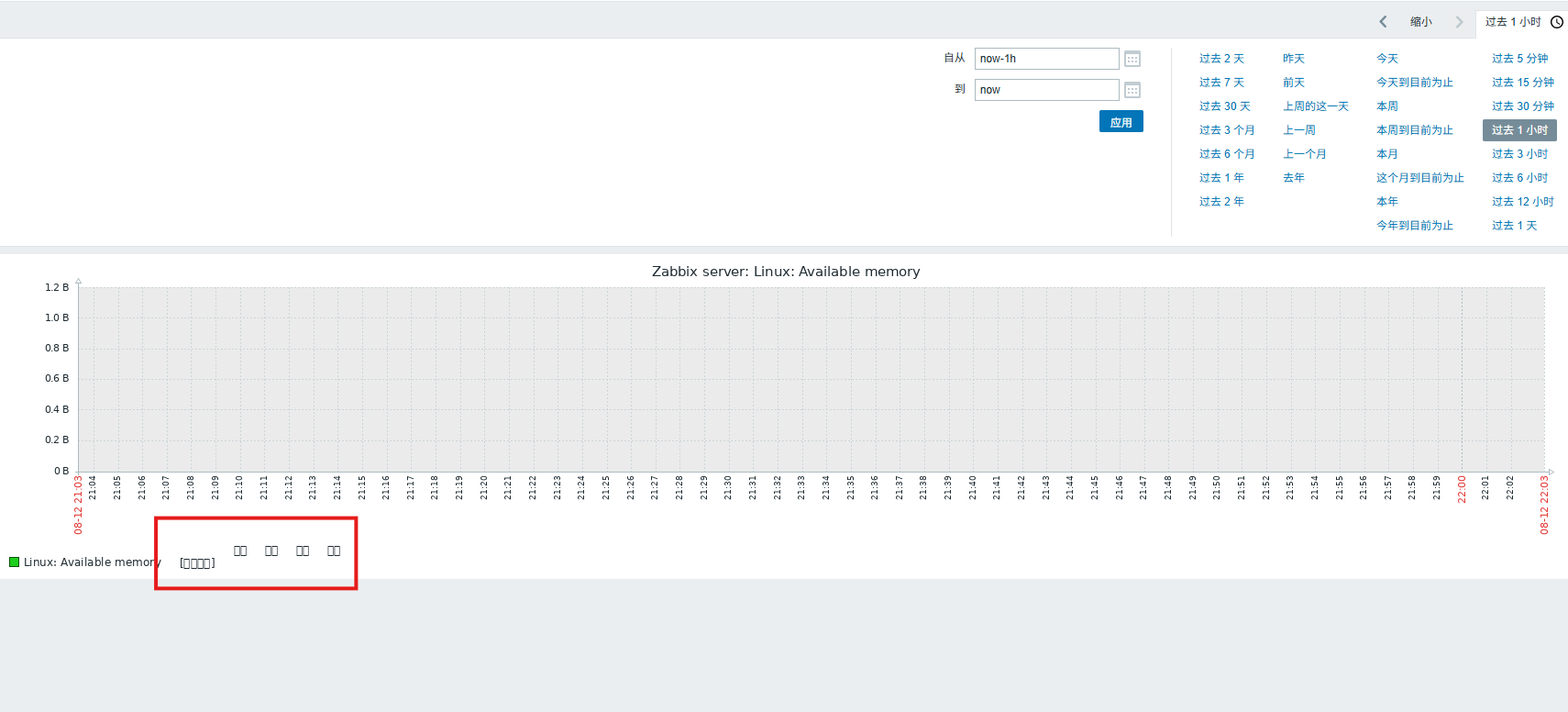The image size is (1568, 712).
Task: Set range to 过去 6 小时
Action: click(1519, 178)
